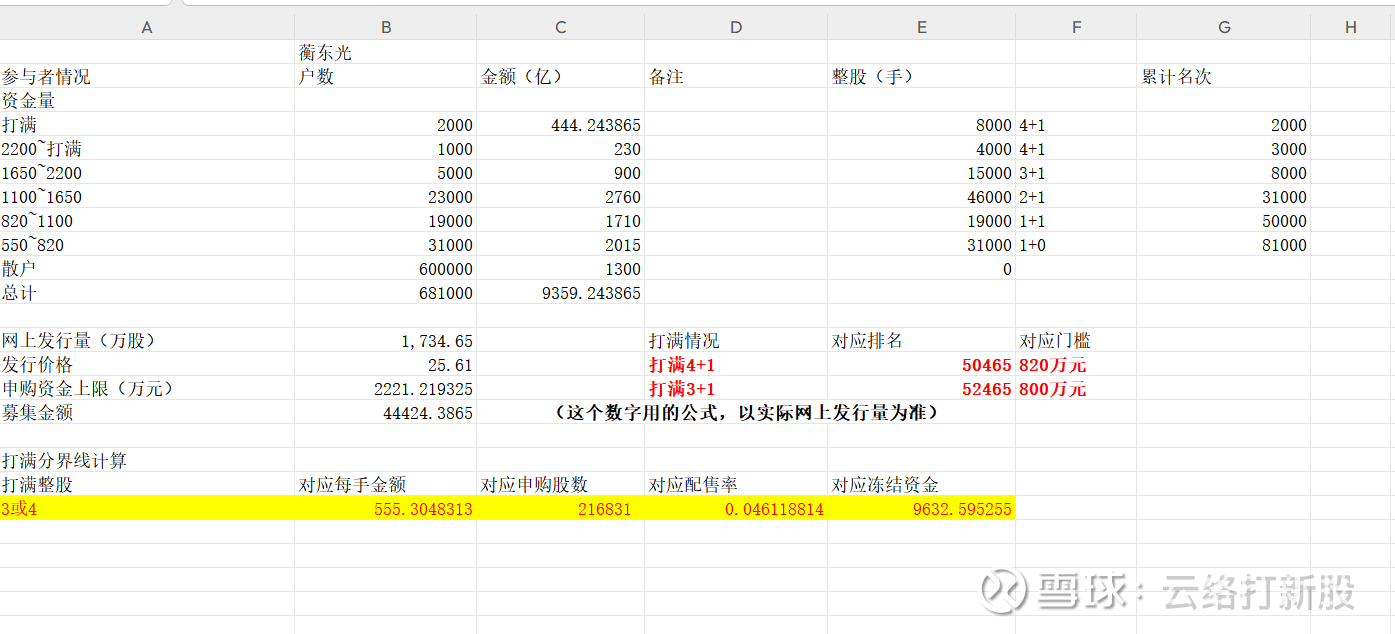Click the 1100~1650 row label
This screenshot has width=1395, height=634.
(x=147, y=197)
